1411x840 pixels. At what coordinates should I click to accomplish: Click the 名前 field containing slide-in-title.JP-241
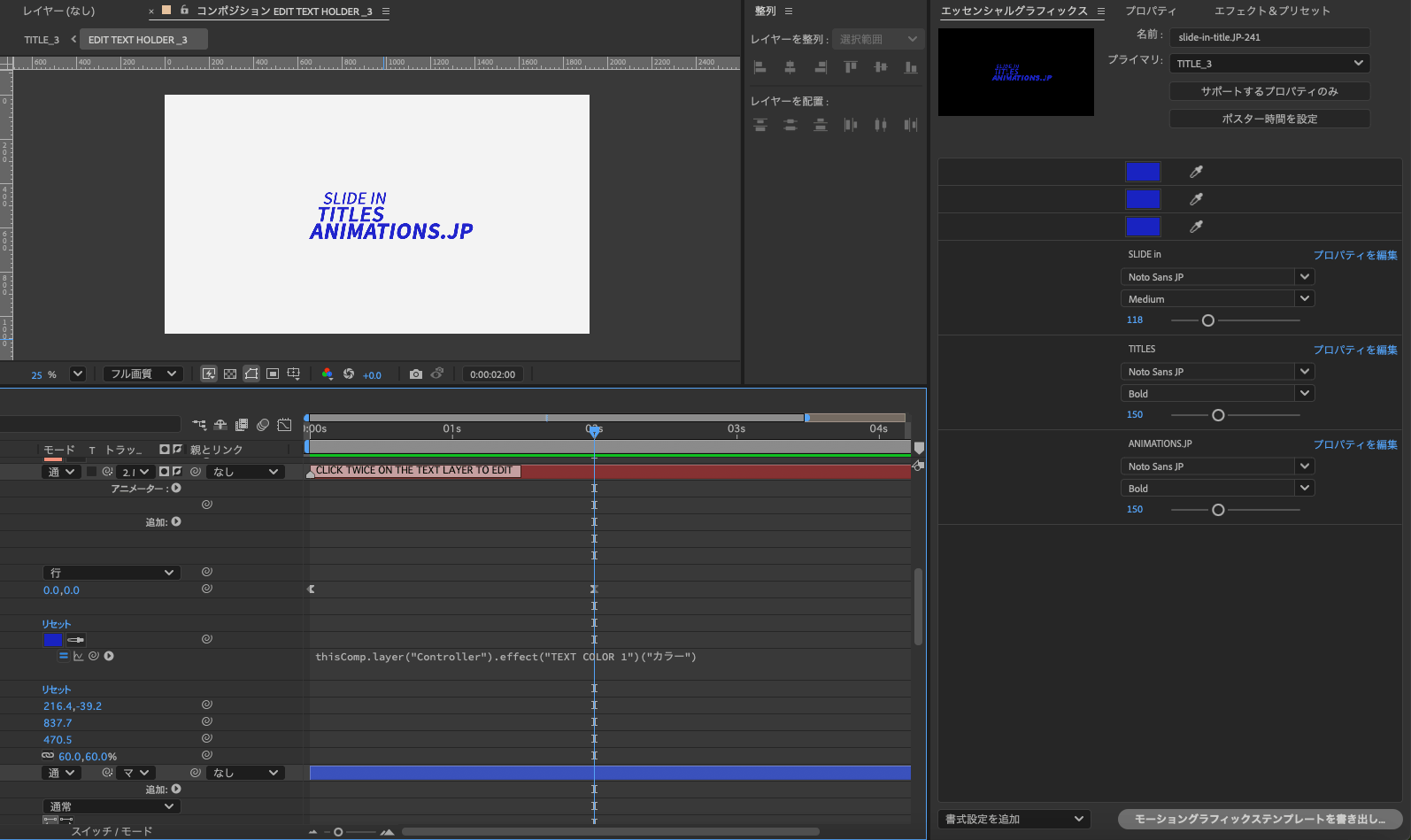click(1269, 37)
